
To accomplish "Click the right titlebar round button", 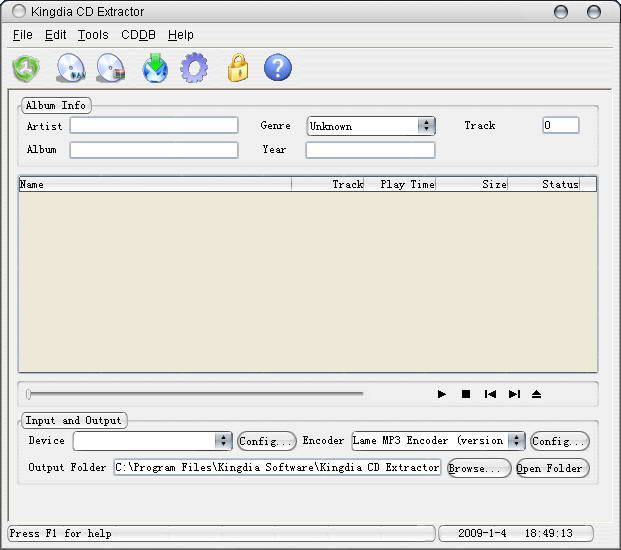I will (x=594, y=12).
